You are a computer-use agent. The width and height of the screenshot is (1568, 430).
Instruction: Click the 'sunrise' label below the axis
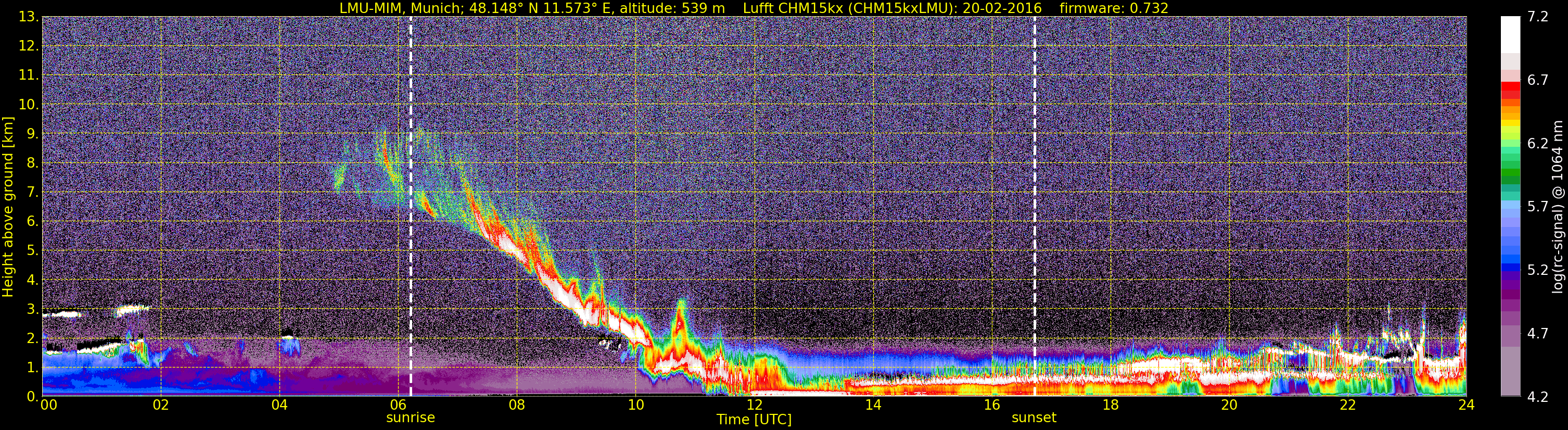tap(410, 418)
